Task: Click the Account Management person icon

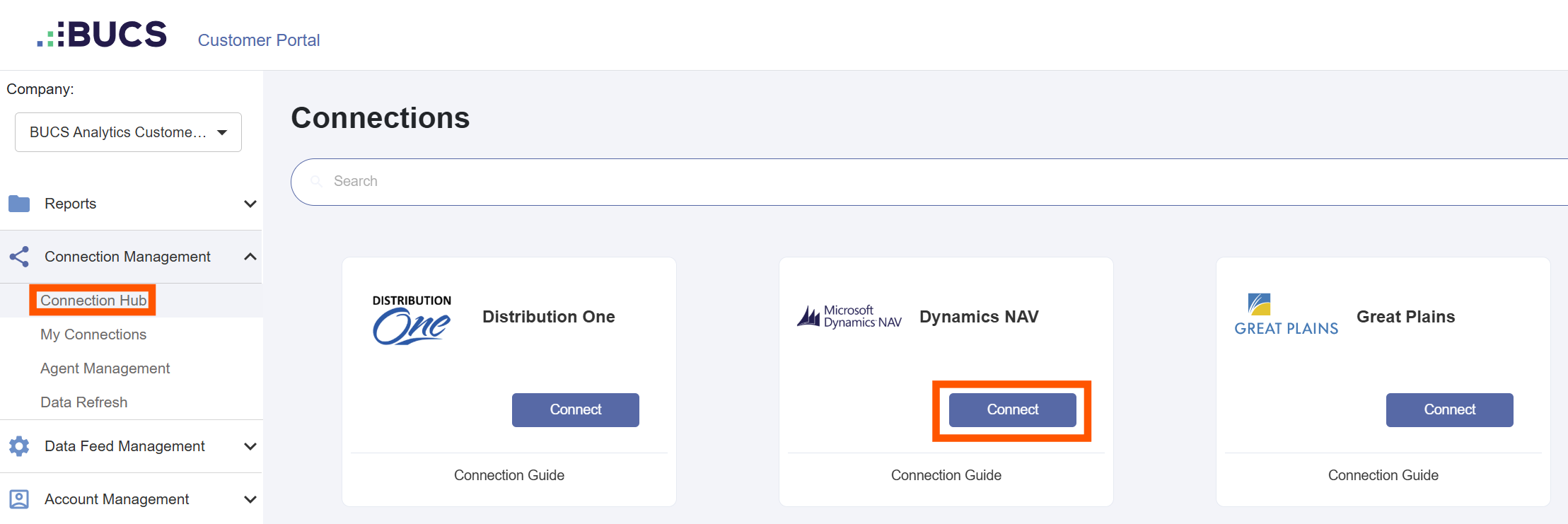Action: coord(19,499)
